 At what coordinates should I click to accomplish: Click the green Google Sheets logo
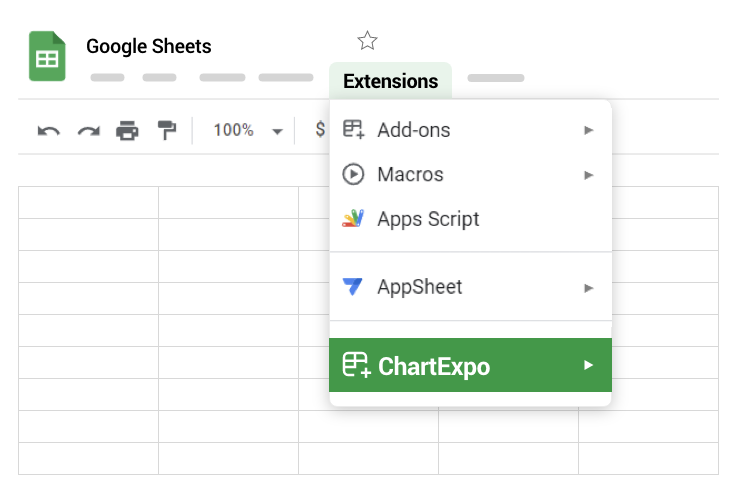47,56
